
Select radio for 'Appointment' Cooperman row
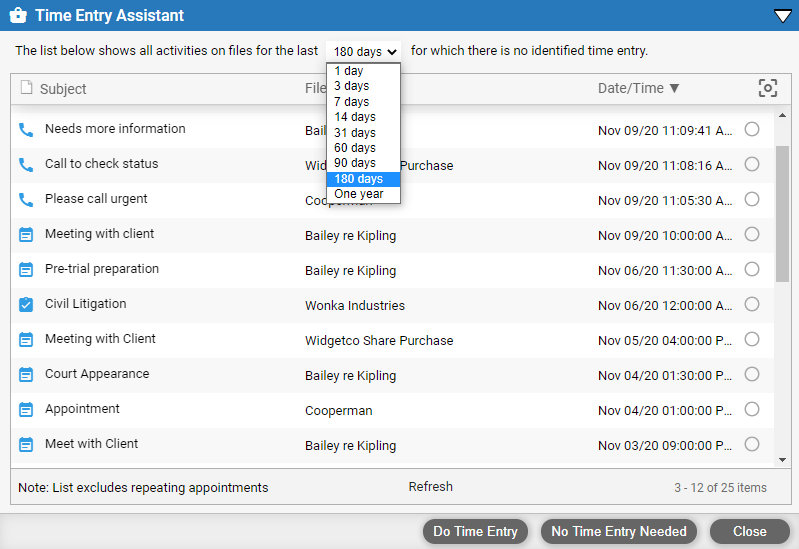[752, 409]
